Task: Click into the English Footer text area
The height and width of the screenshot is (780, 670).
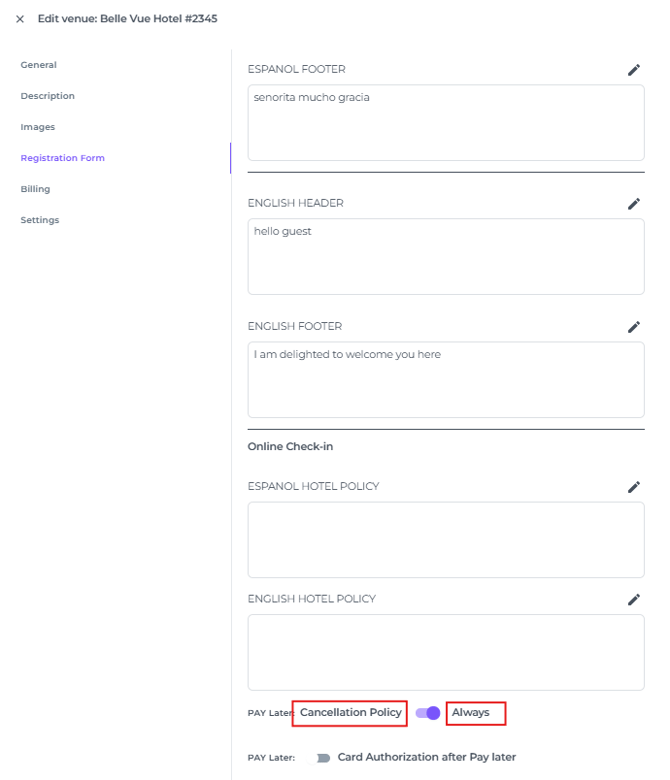Action: click(x=445, y=380)
